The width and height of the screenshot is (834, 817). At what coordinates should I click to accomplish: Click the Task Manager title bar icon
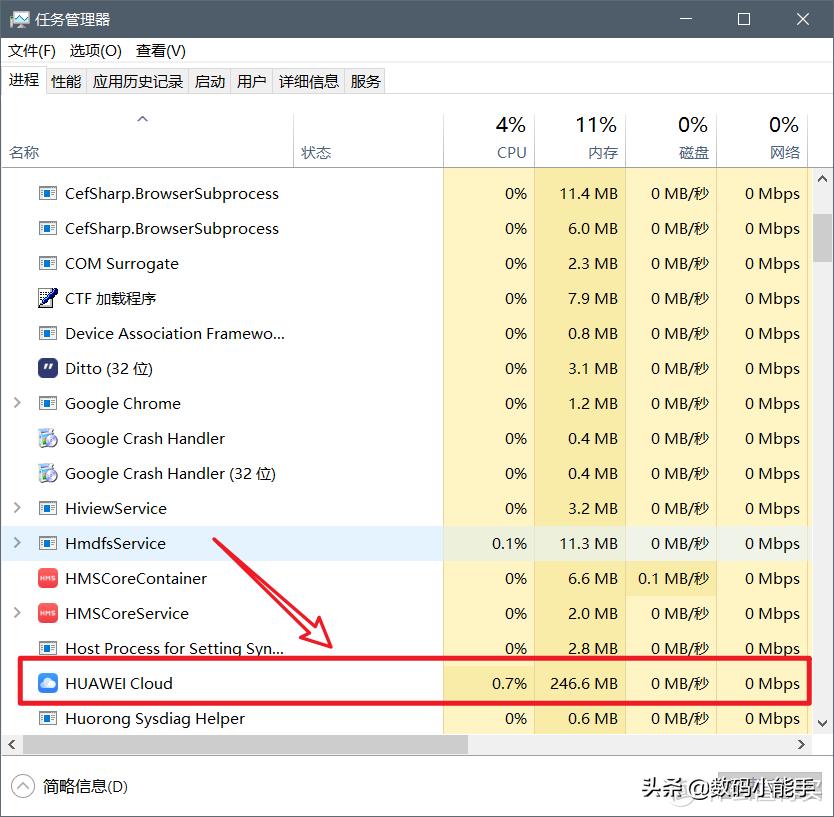click(x=19, y=18)
